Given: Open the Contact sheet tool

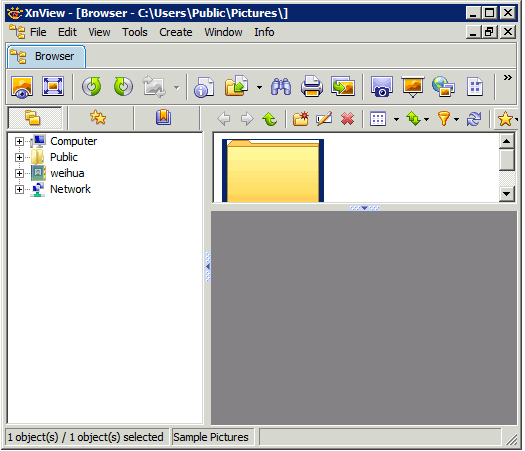Looking at the screenshot, I should click(x=475, y=87).
